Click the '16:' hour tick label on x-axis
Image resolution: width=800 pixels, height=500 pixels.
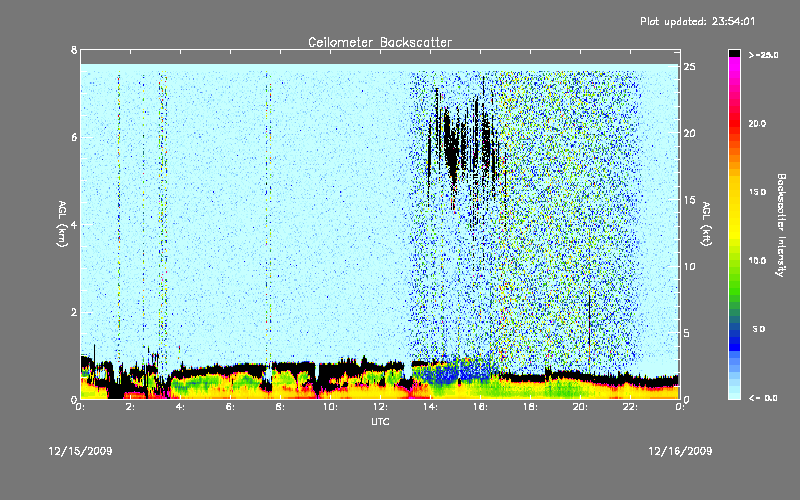coord(480,407)
